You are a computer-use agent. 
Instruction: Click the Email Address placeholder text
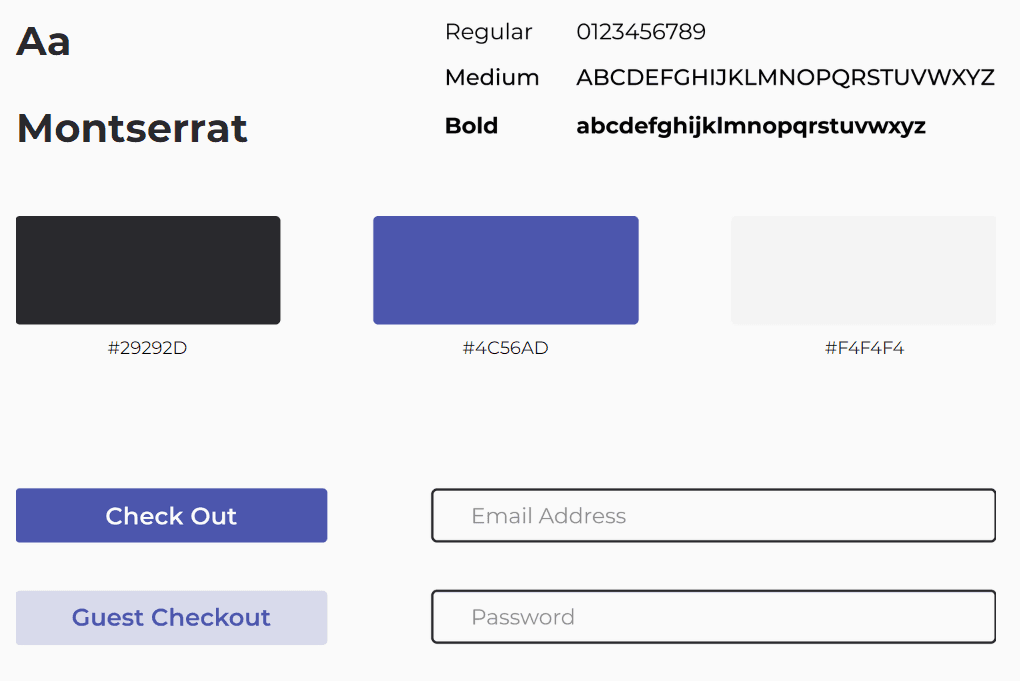(x=548, y=516)
